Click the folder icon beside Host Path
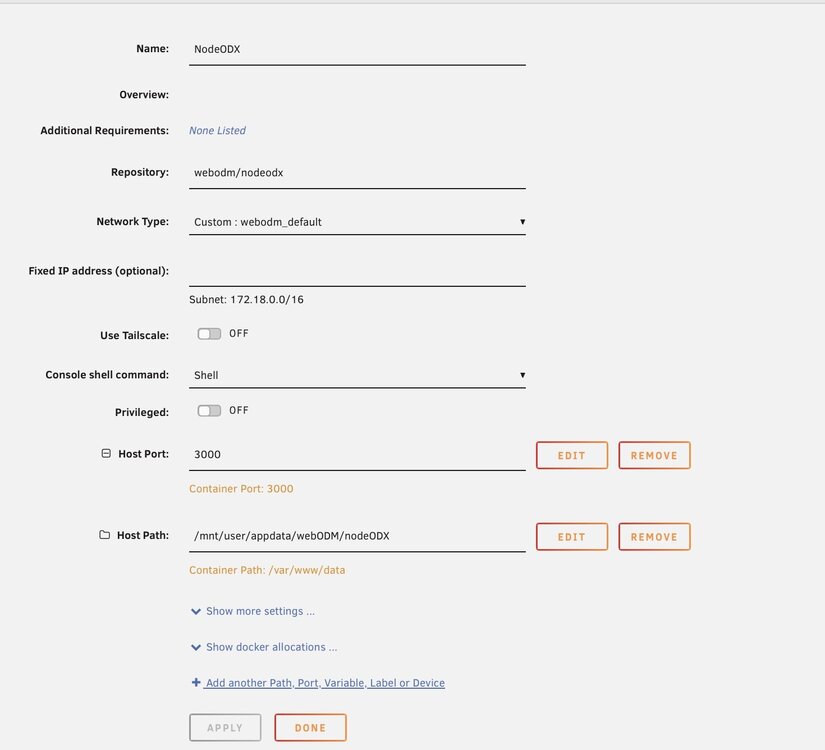Image resolution: width=825 pixels, height=750 pixels. pos(105,535)
